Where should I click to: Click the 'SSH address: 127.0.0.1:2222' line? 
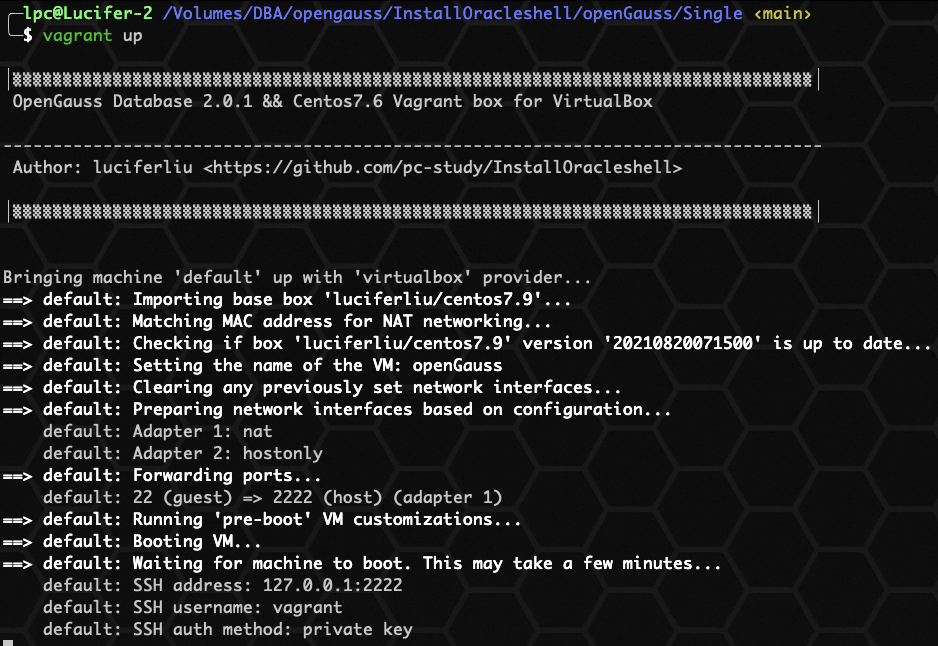(x=223, y=585)
